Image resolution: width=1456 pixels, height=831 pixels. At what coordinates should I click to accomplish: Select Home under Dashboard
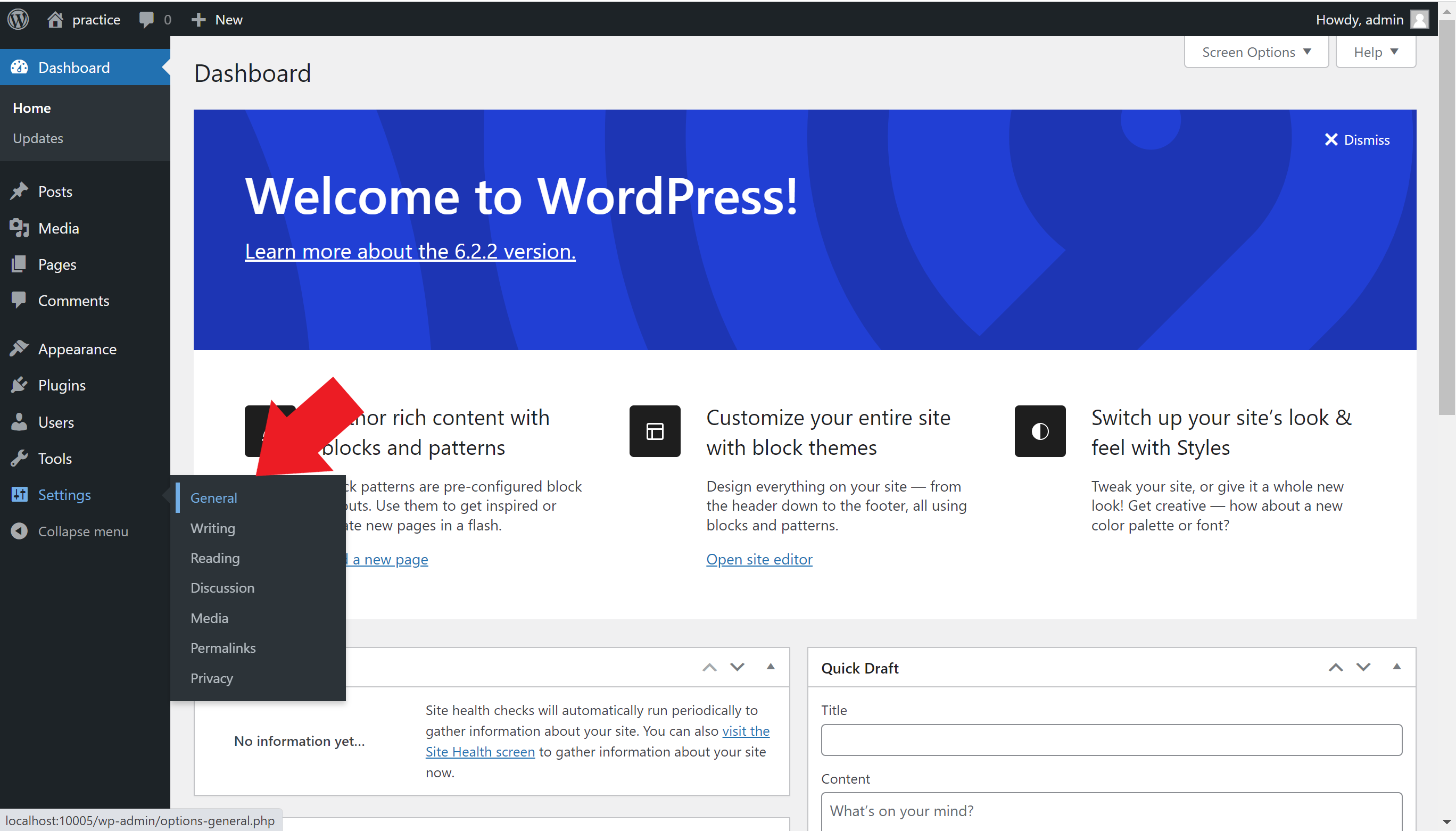(32, 108)
